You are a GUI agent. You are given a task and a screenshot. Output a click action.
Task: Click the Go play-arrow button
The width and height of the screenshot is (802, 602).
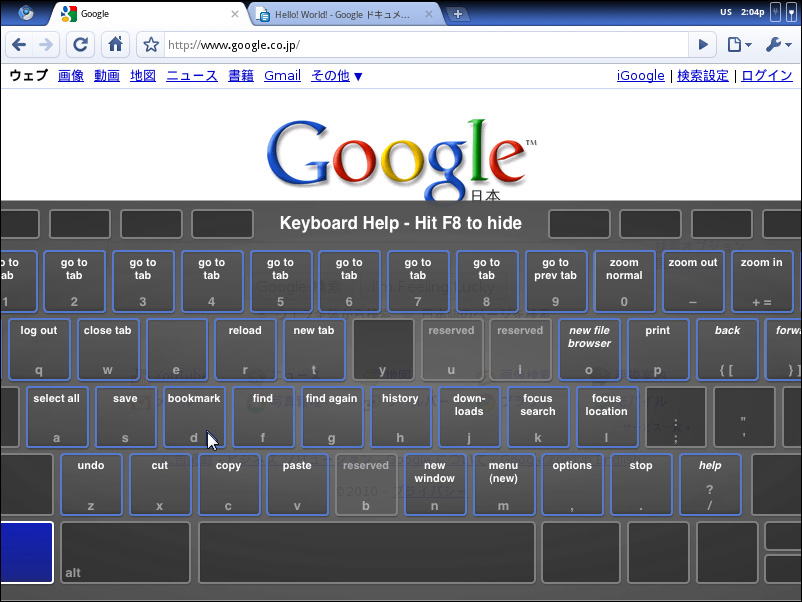point(703,45)
